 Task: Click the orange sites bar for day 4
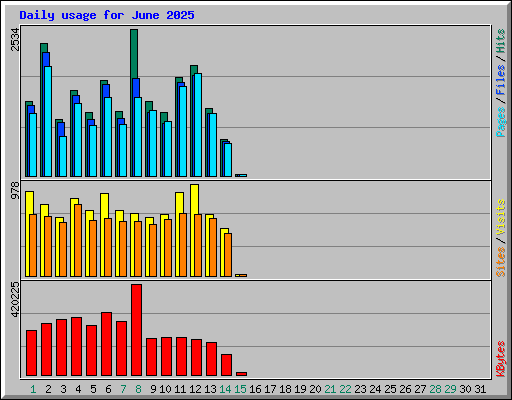[x=78, y=240]
